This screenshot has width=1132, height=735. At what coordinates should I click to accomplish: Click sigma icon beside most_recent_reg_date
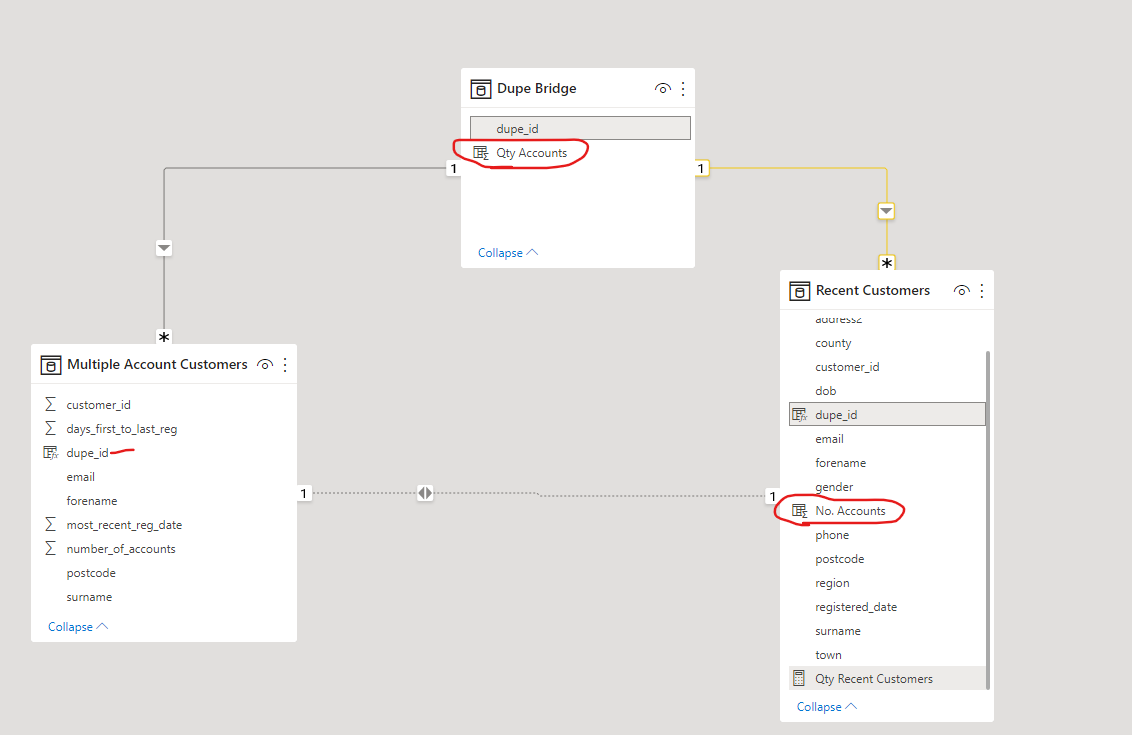pos(51,525)
